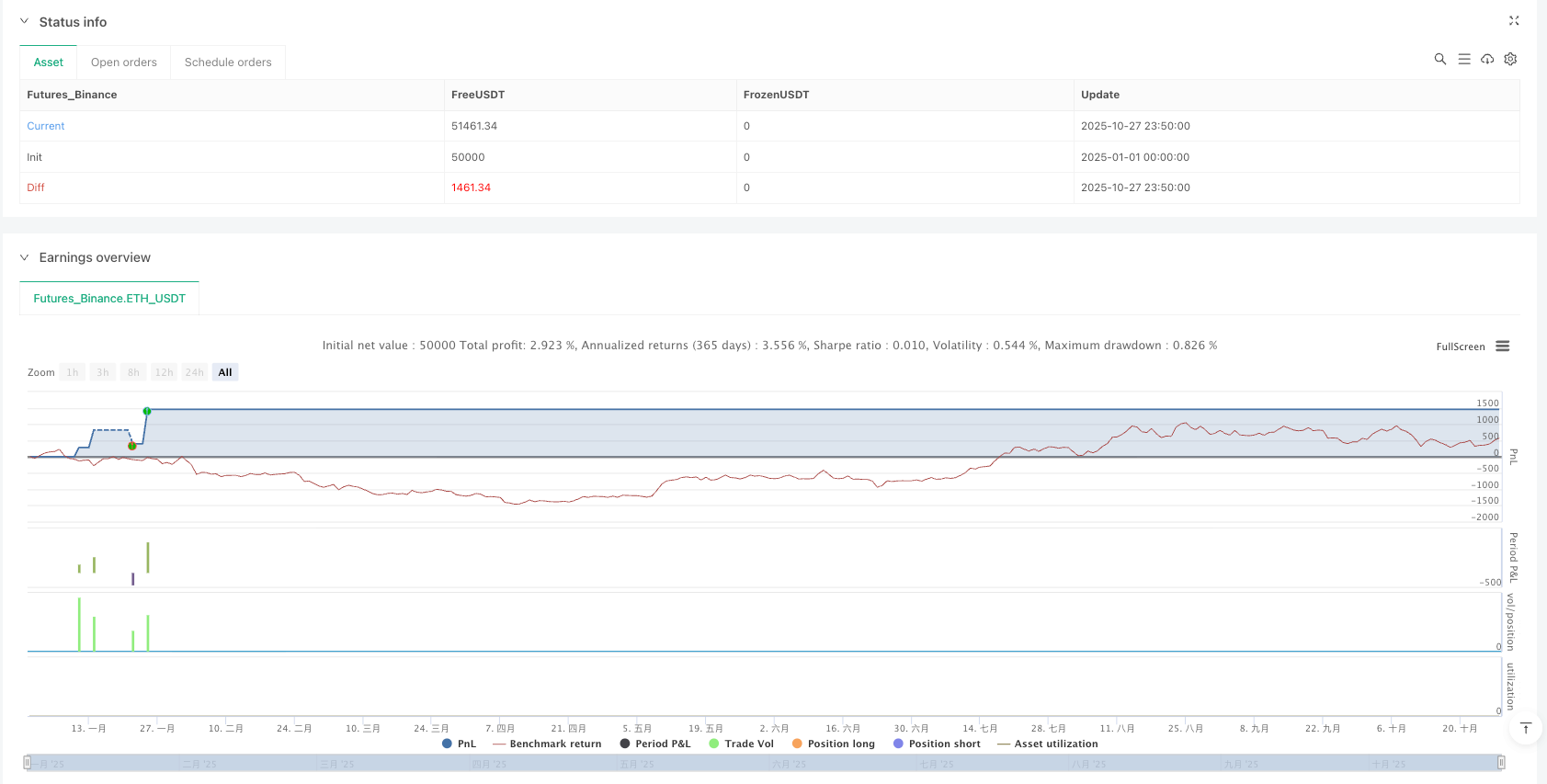Click the scroll-to-top arrow button

click(x=1525, y=728)
